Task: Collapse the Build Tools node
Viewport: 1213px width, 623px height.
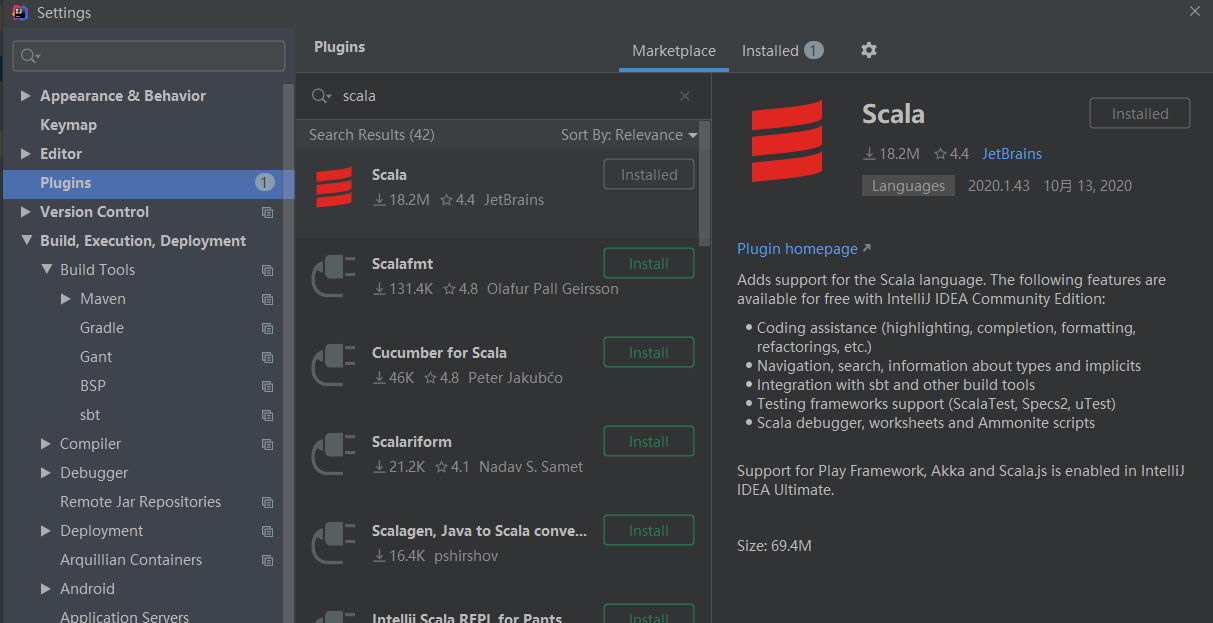Action: coord(46,270)
